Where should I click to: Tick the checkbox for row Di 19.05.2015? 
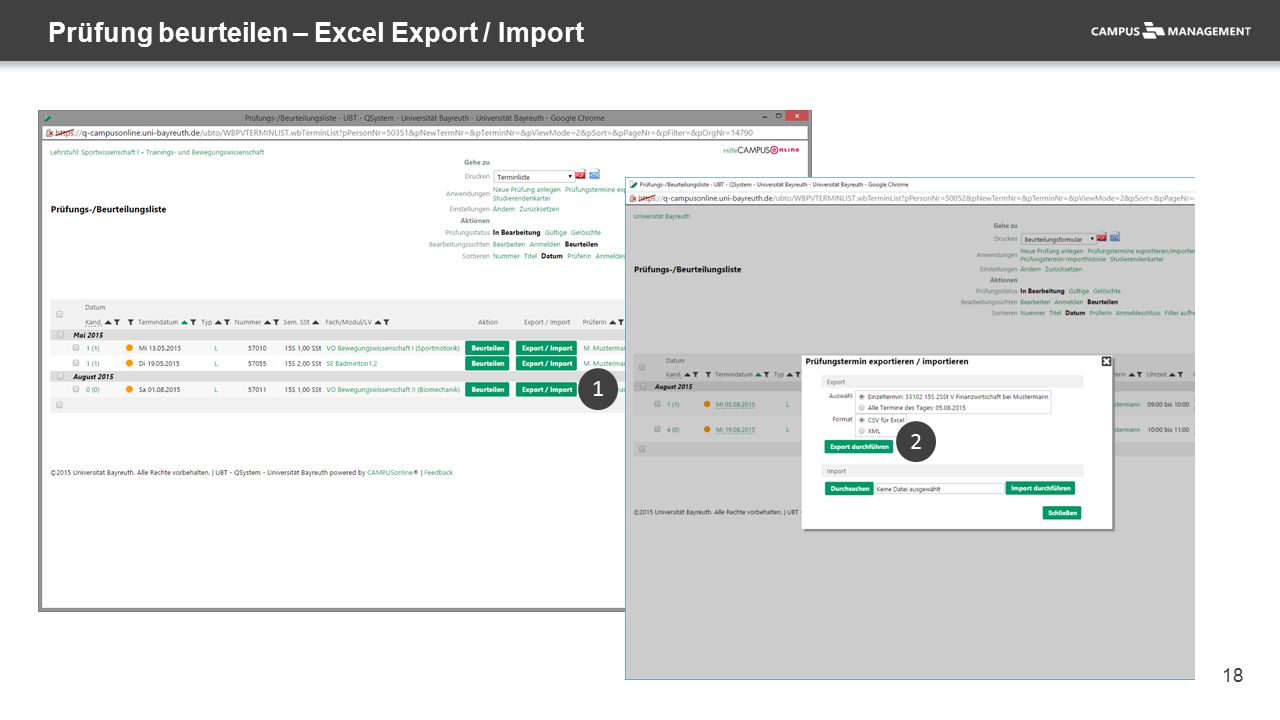[x=76, y=363]
